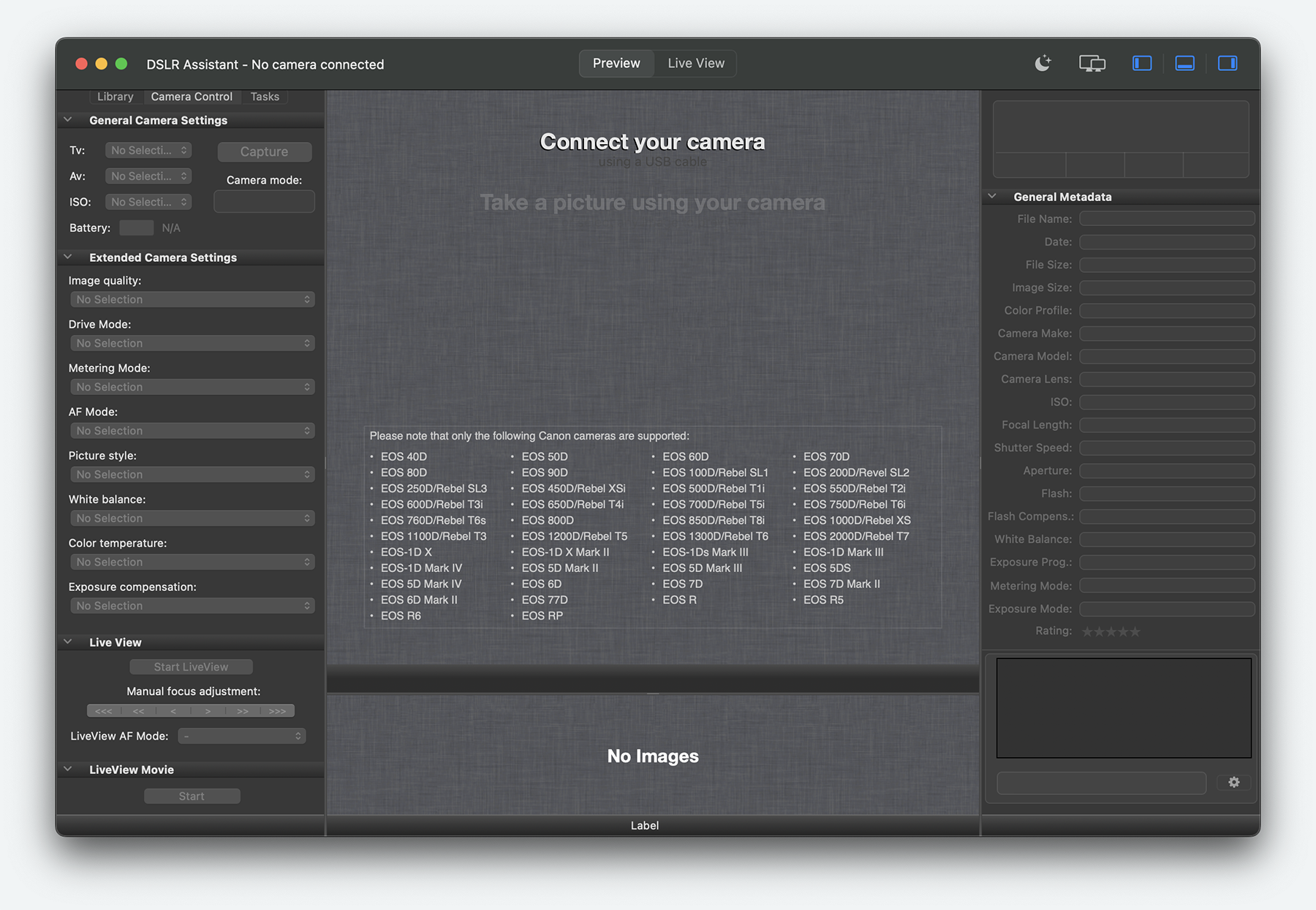Click the Exposure Mode metadata field
The width and height of the screenshot is (1316, 910).
[x=1167, y=609]
